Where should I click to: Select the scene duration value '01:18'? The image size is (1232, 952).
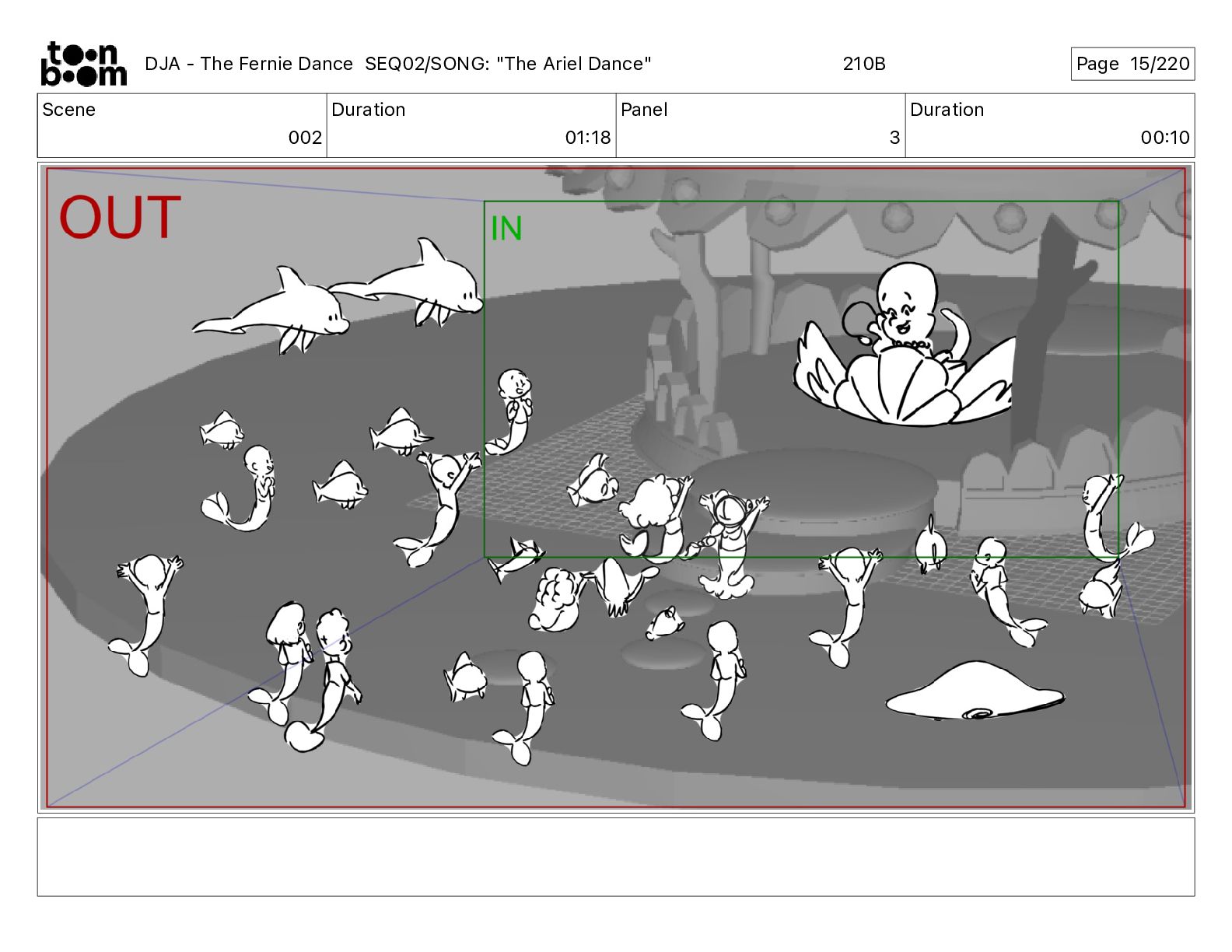(x=588, y=138)
